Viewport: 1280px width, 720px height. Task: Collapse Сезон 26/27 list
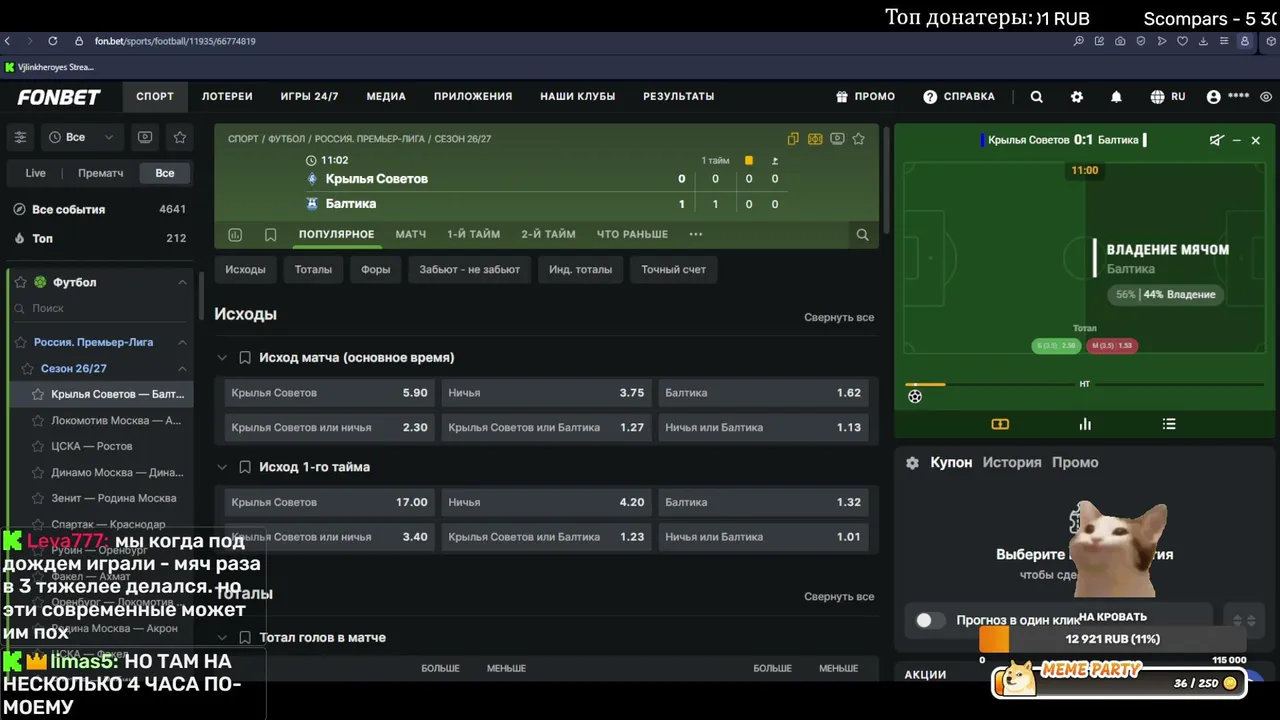click(x=182, y=368)
